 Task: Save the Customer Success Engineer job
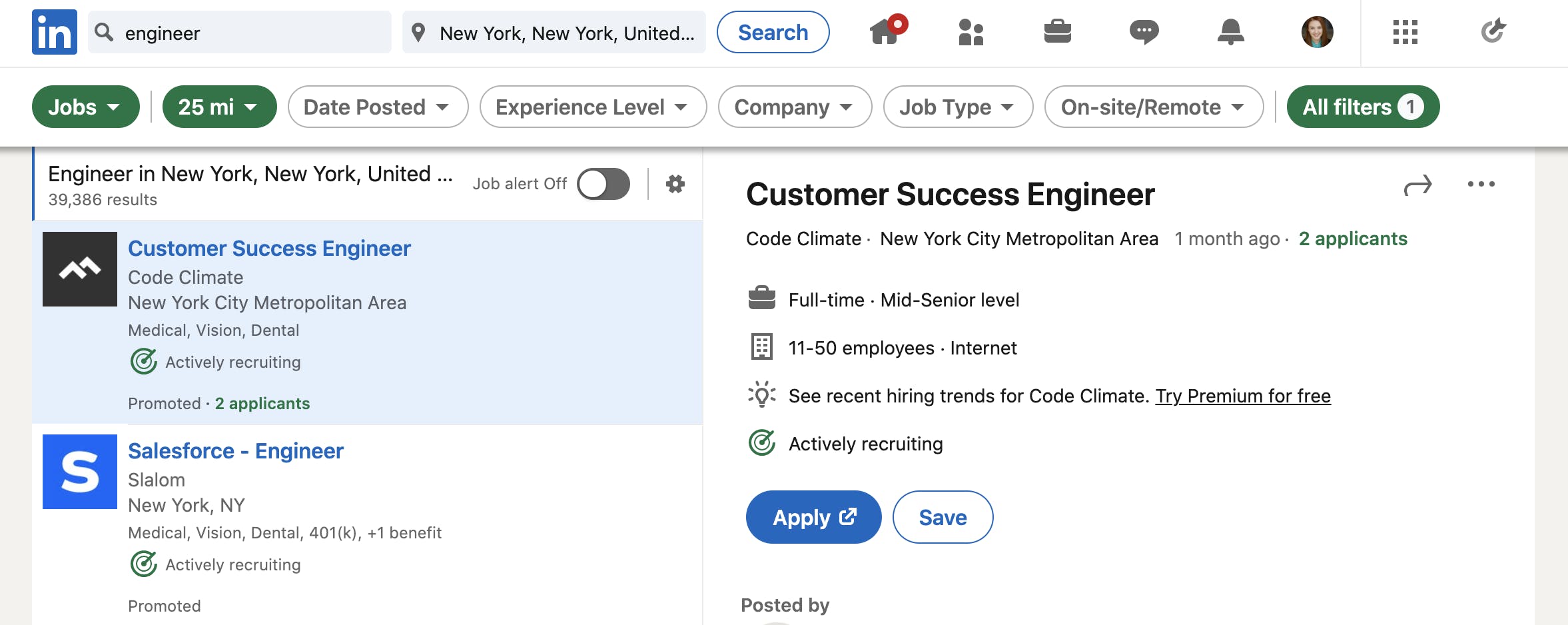(x=942, y=517)
